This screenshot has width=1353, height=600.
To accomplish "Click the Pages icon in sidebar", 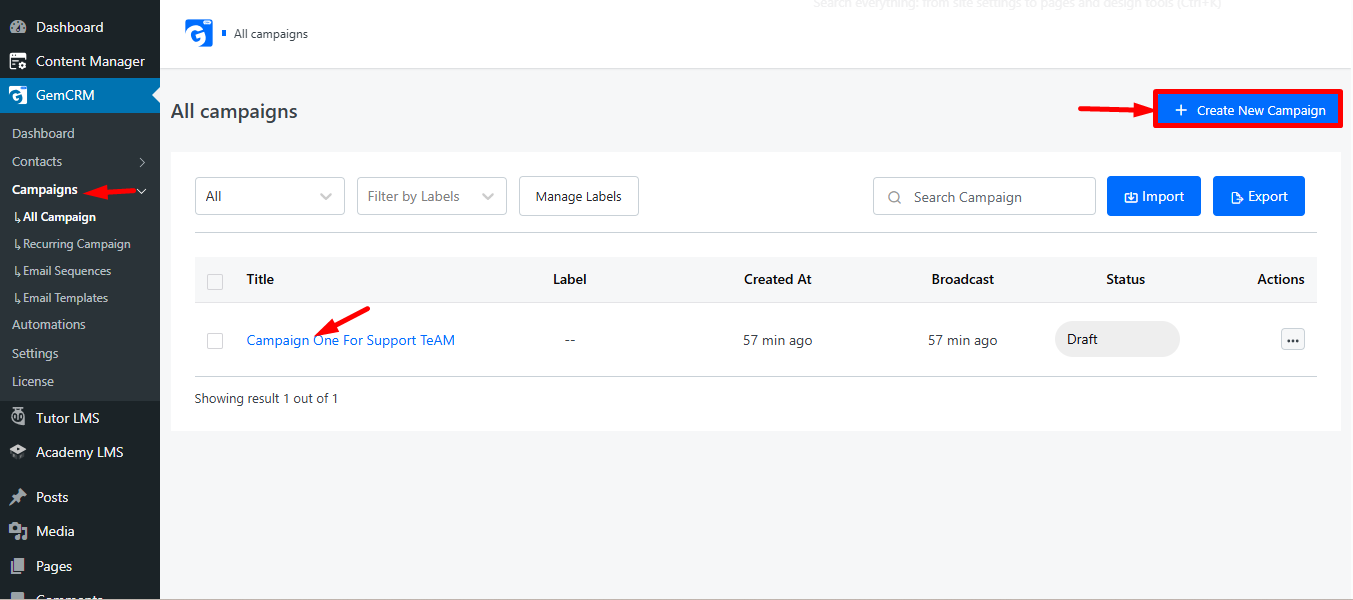I will pyautogui.click(x=18, y=566).
